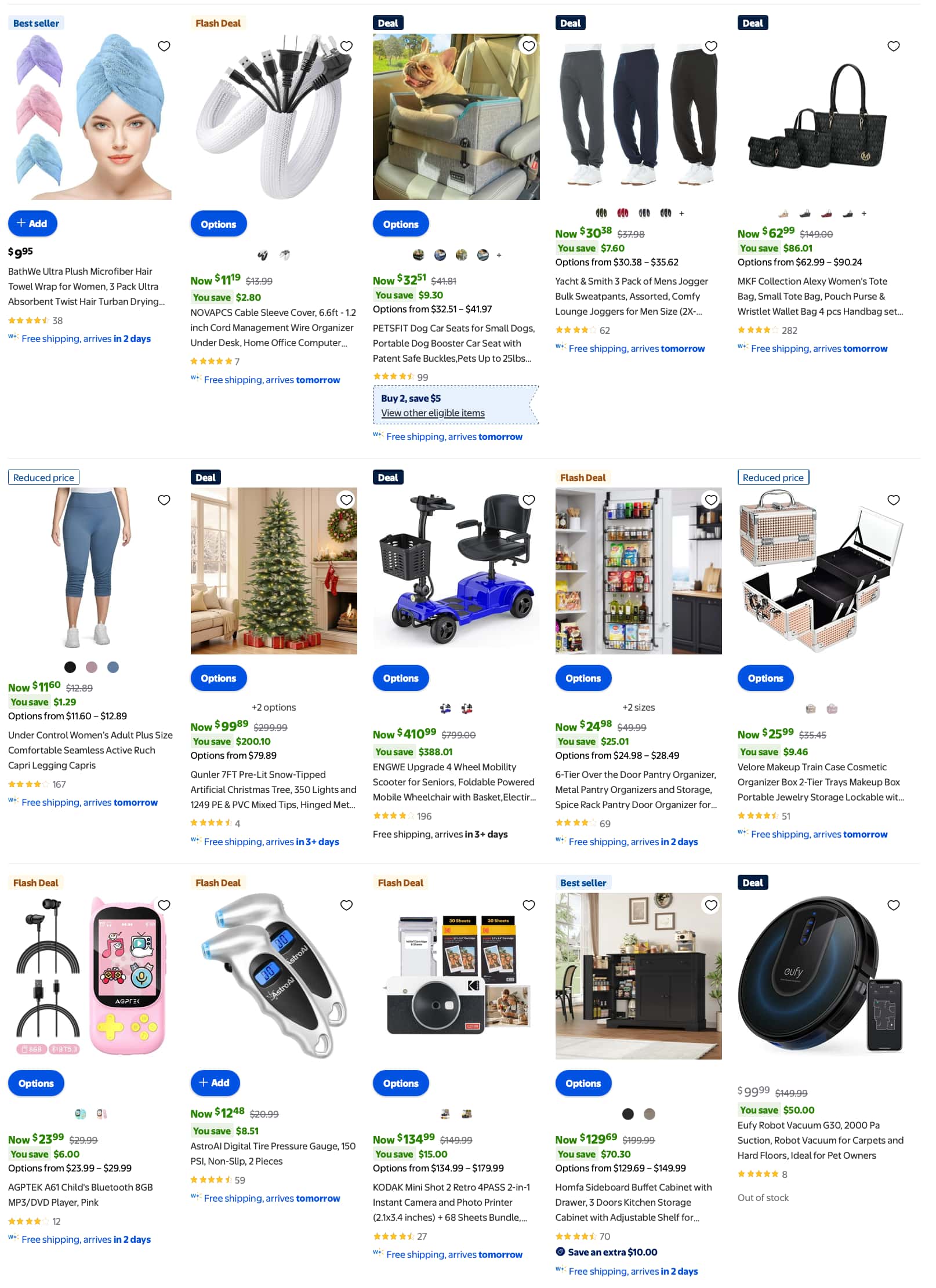Favorite the ENGWE mobility scooter

529,500
